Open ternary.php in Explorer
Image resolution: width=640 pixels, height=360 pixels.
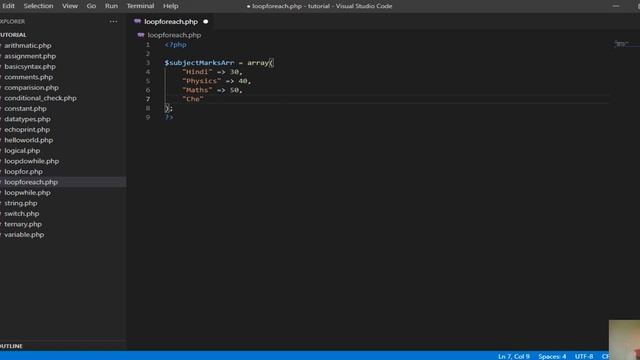[23, 224]
